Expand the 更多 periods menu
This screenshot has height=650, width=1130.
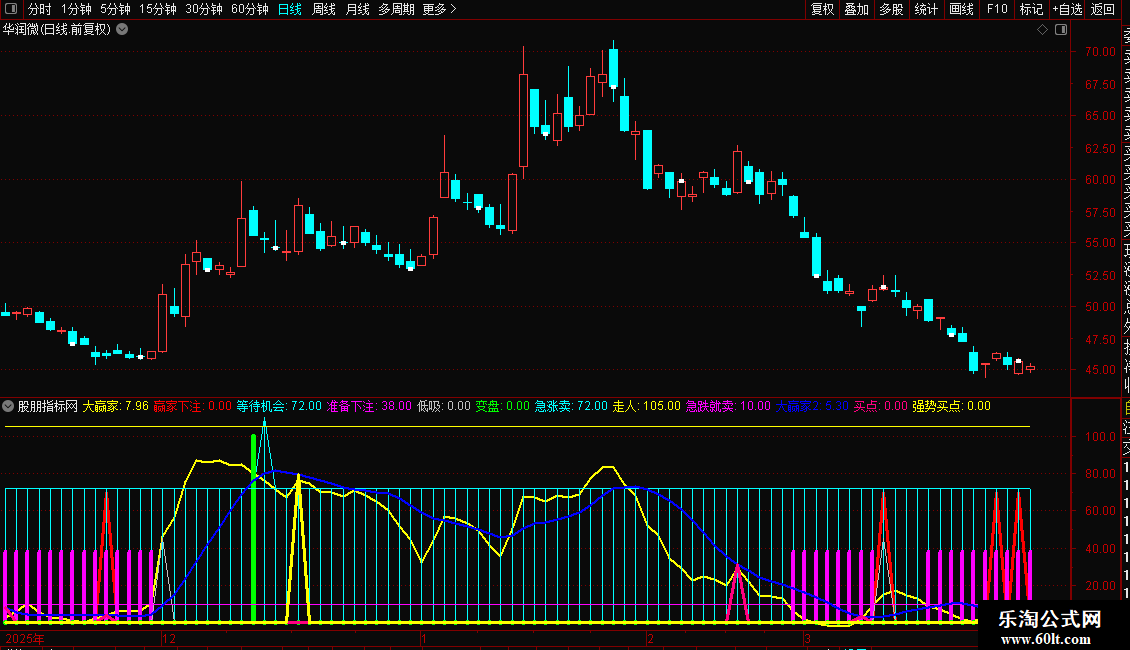point(439,9)
